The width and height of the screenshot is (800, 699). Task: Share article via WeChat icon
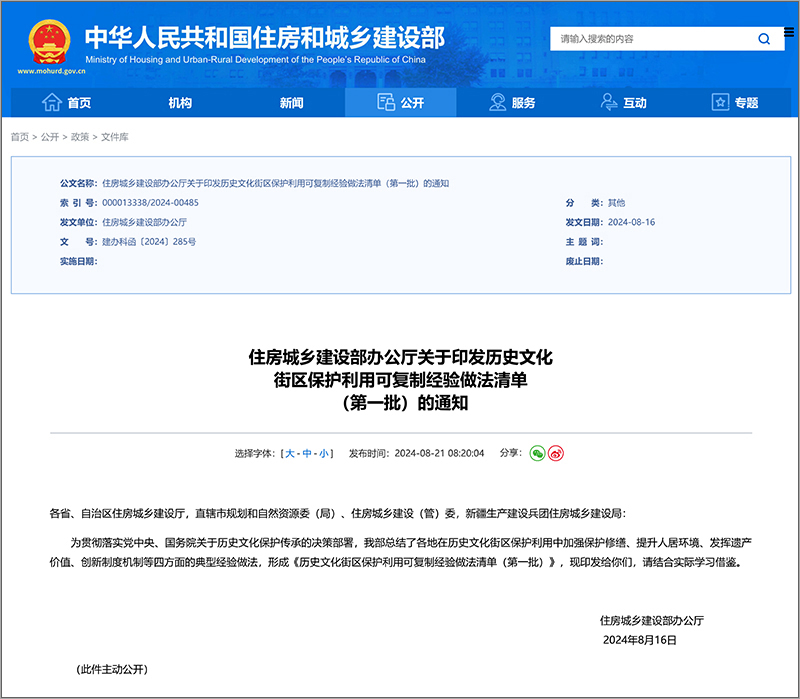pyautogui.click(x=537, y=453)
